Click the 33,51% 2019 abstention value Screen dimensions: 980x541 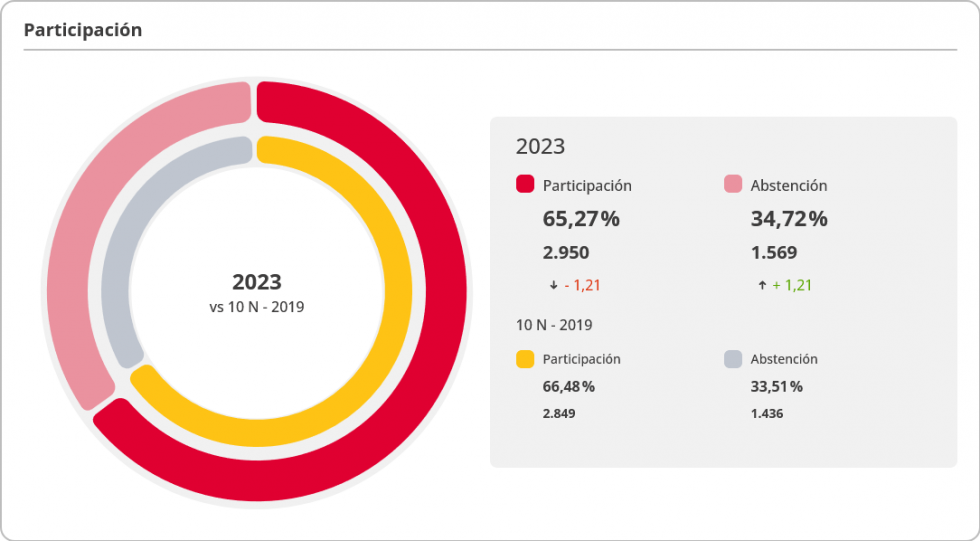(x=777, y=387)
